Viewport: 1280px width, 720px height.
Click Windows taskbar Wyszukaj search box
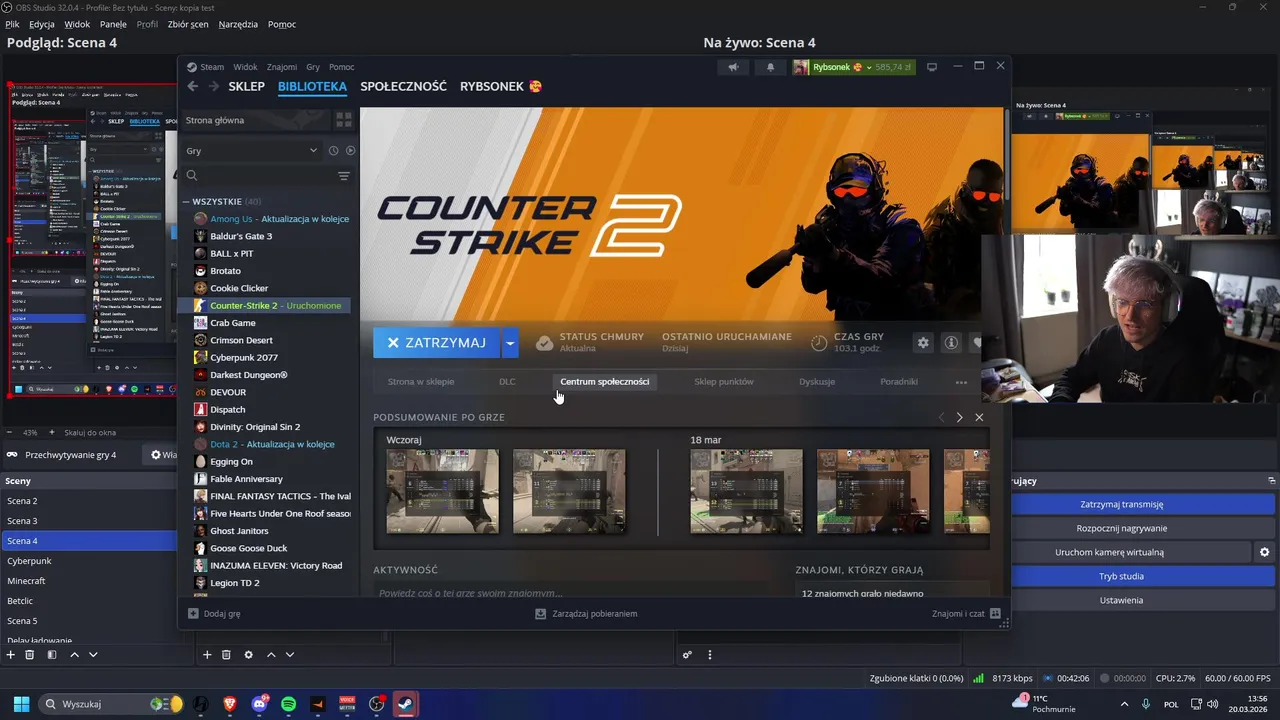pos(112,704)
